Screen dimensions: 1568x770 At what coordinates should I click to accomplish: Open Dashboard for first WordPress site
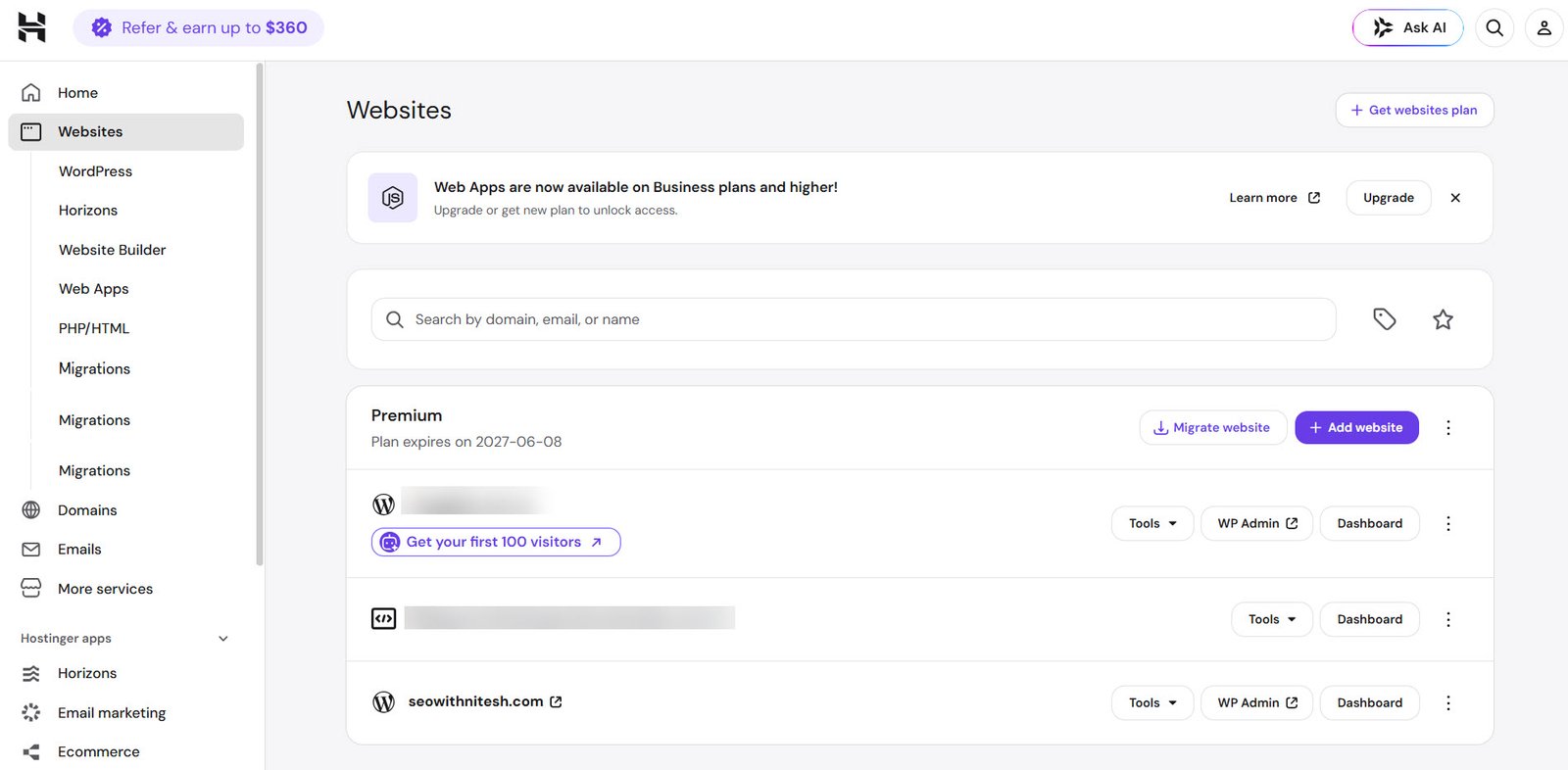tap(1370, 523)
